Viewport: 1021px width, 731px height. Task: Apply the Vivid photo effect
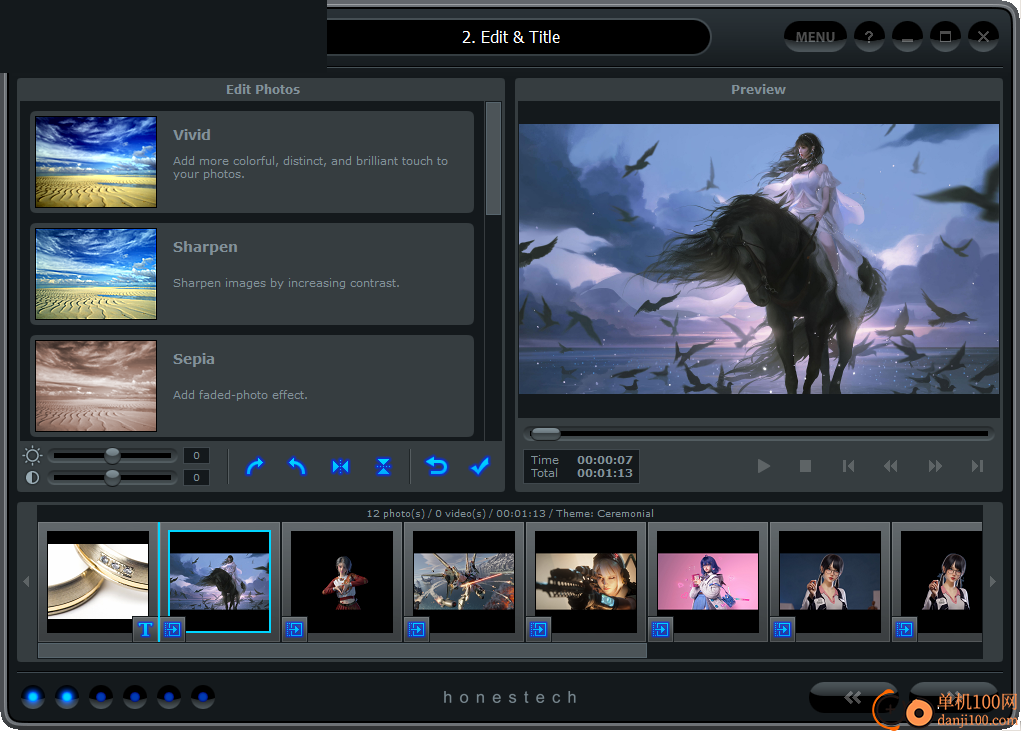pyautogui.click(x=253, y=161)
